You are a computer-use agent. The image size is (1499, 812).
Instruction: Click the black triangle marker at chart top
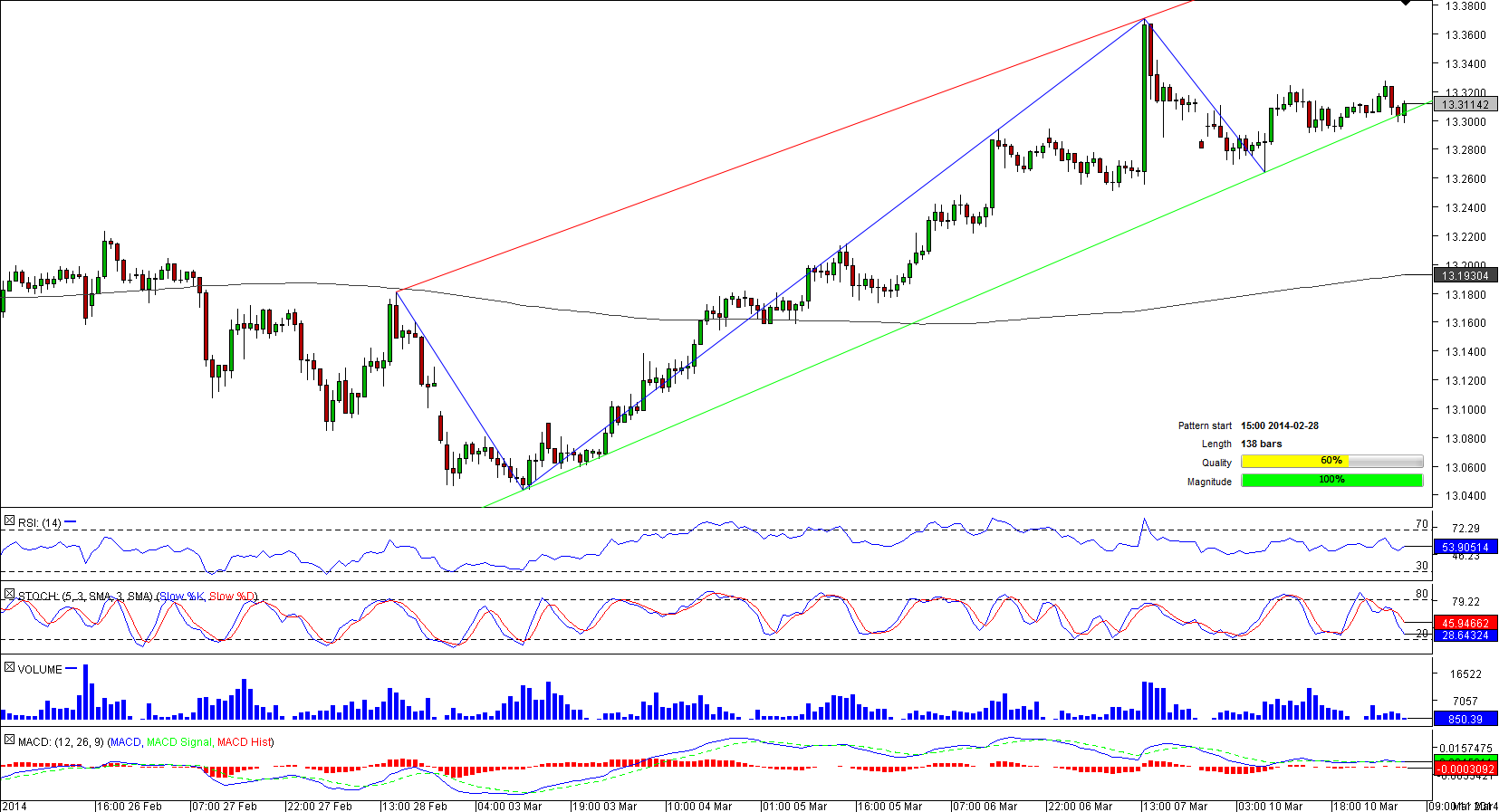(x=1406, y=3)
